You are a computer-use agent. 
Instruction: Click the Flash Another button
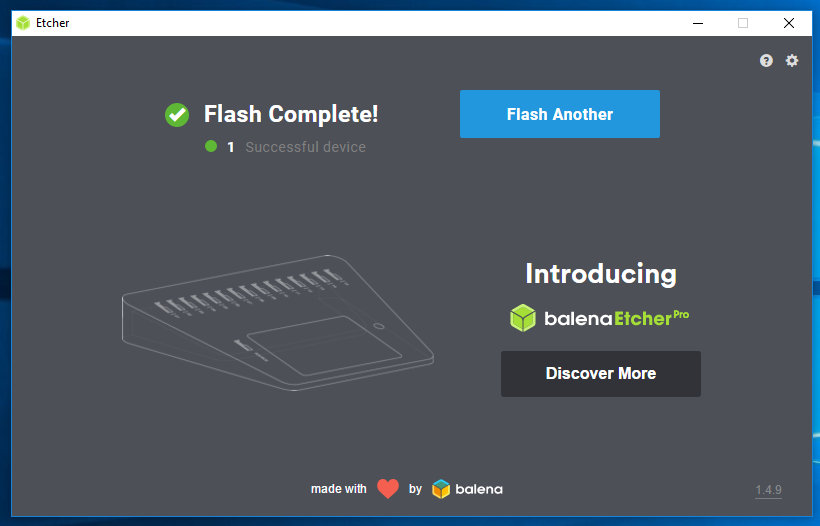[560, 114]
